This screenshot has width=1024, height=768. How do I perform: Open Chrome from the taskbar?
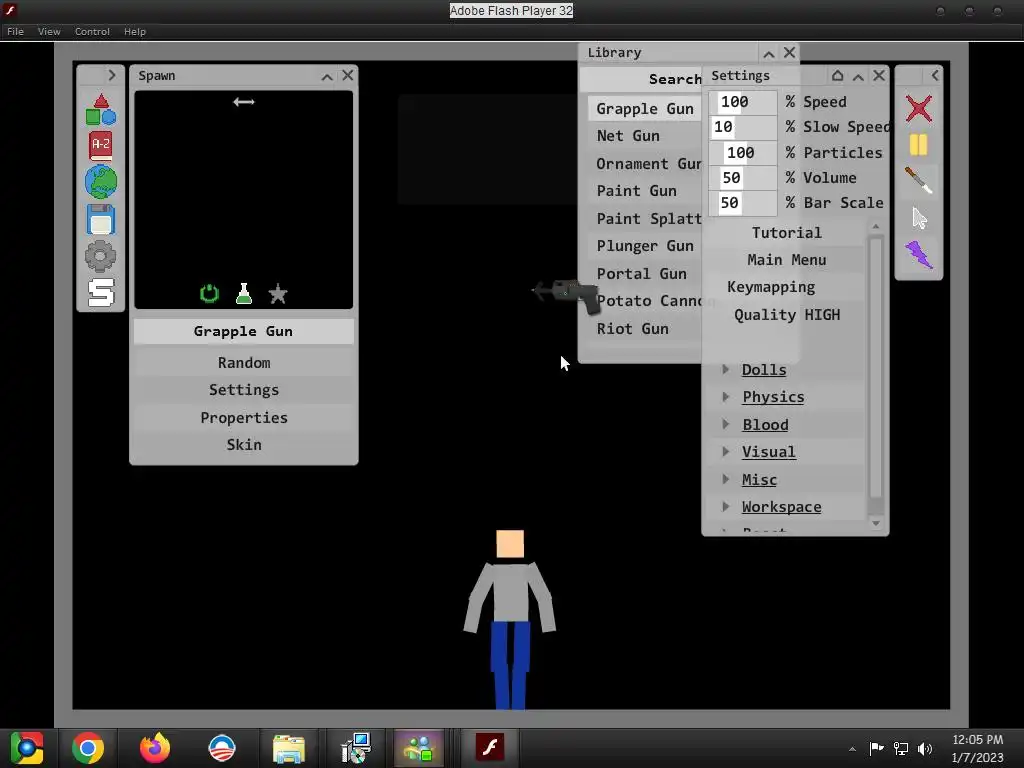(x=88, y=748)
